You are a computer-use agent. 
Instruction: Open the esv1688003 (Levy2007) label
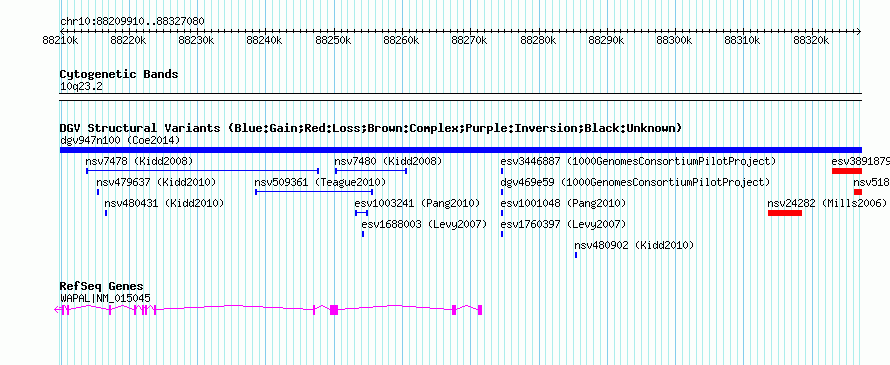[x=425, y=224]
